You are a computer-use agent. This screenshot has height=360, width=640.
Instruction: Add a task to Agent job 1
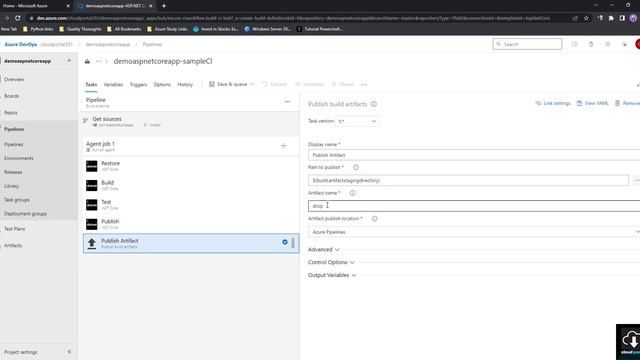point(284,146)
